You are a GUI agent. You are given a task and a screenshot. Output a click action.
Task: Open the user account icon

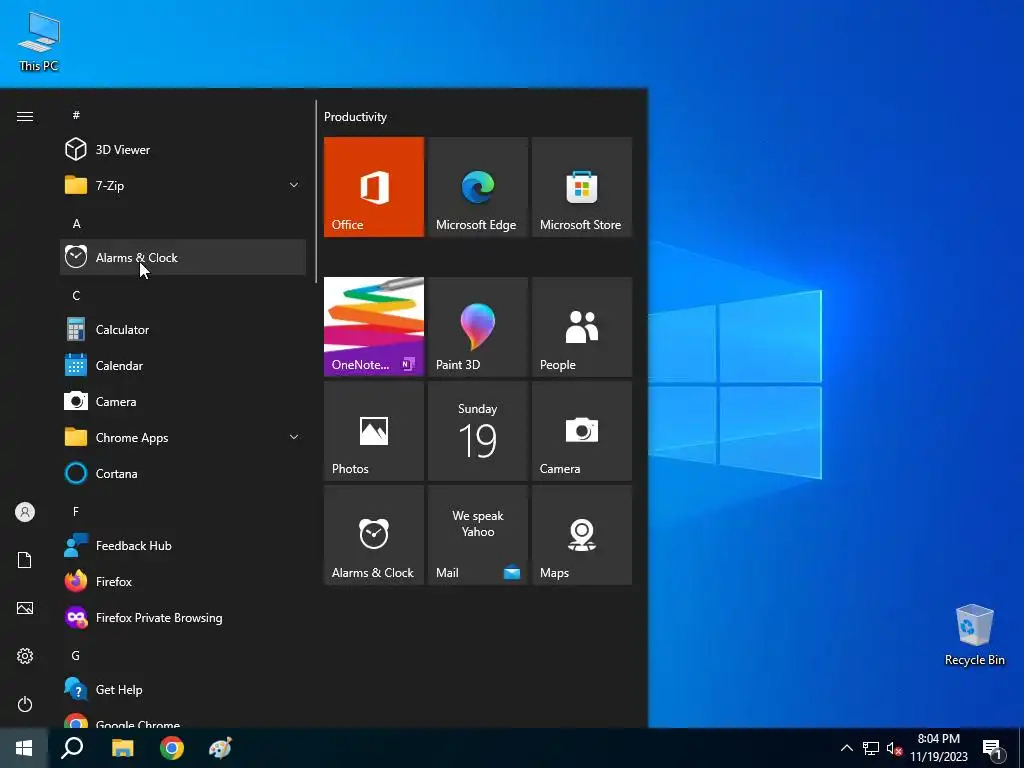(x=25, y=512)
